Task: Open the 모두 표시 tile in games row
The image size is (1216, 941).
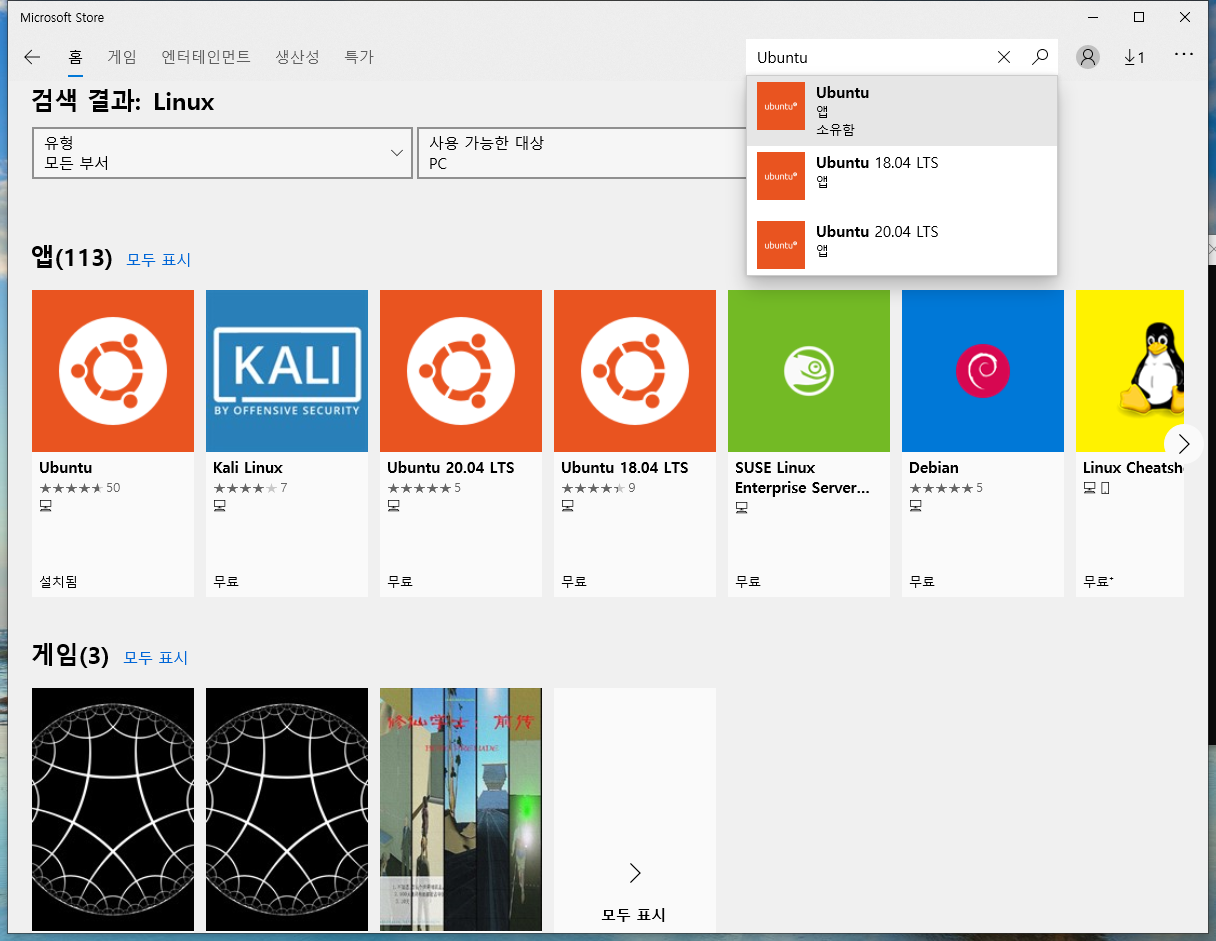Action: (x=635, y=809)
